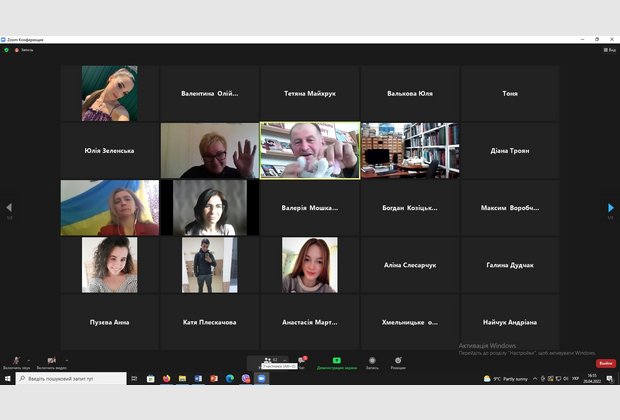Open the View layout menu
Viewport: 620px width, 420px height.
tap(609, 49)
